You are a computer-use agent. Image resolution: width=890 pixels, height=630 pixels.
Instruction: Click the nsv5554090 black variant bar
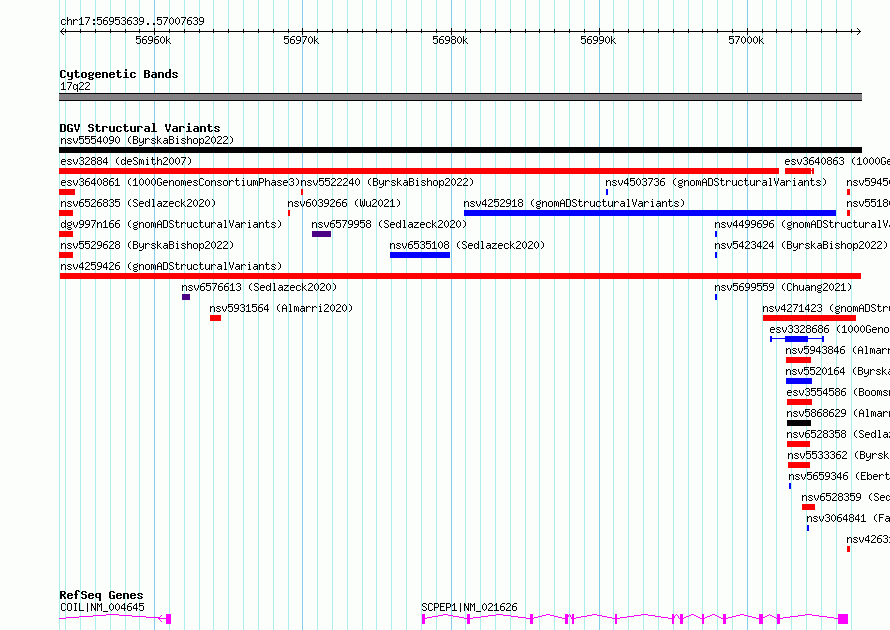coord(460,150)
